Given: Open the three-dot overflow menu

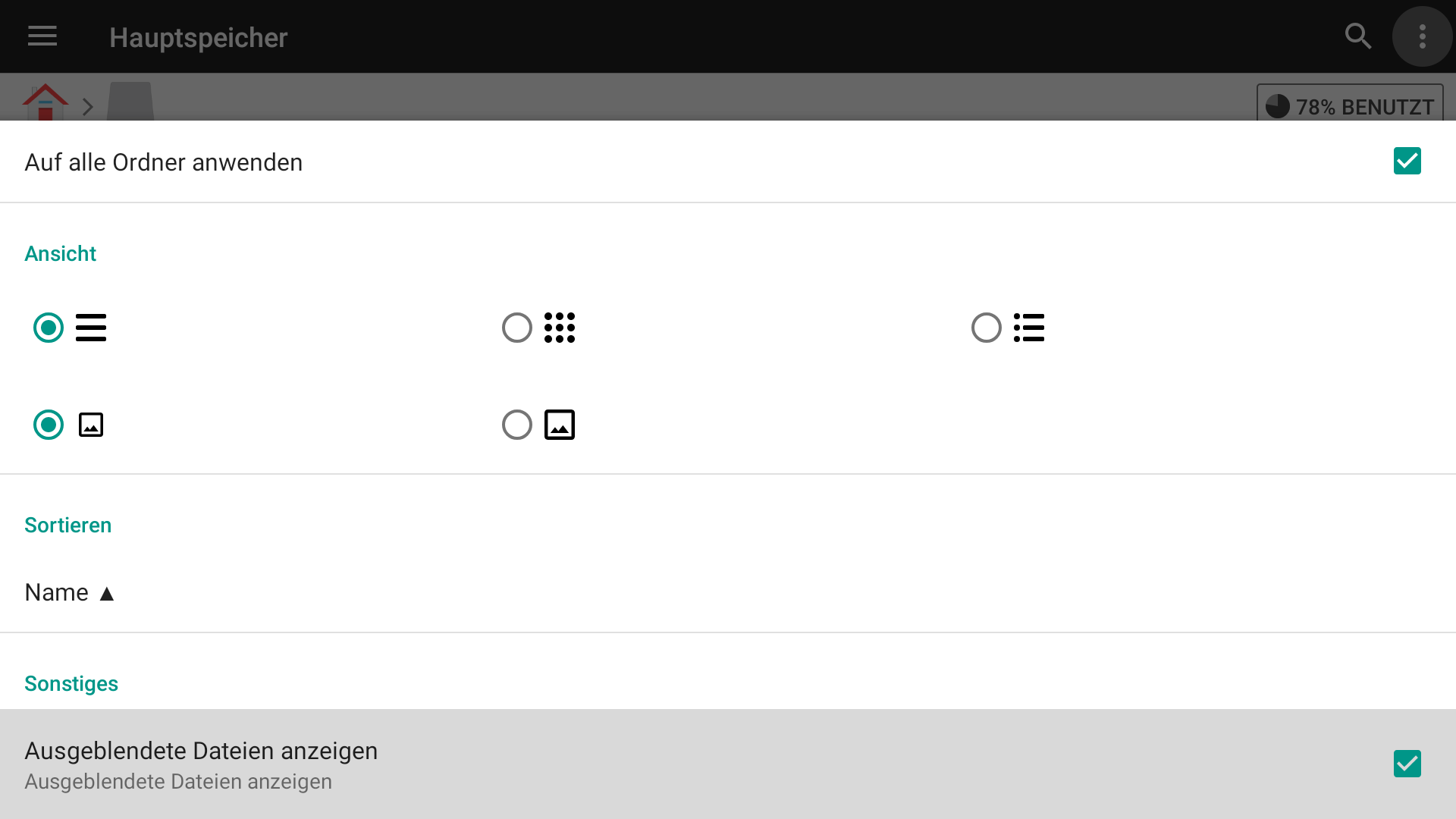Looking at the screenshot, I should [x=1423, y=36].
